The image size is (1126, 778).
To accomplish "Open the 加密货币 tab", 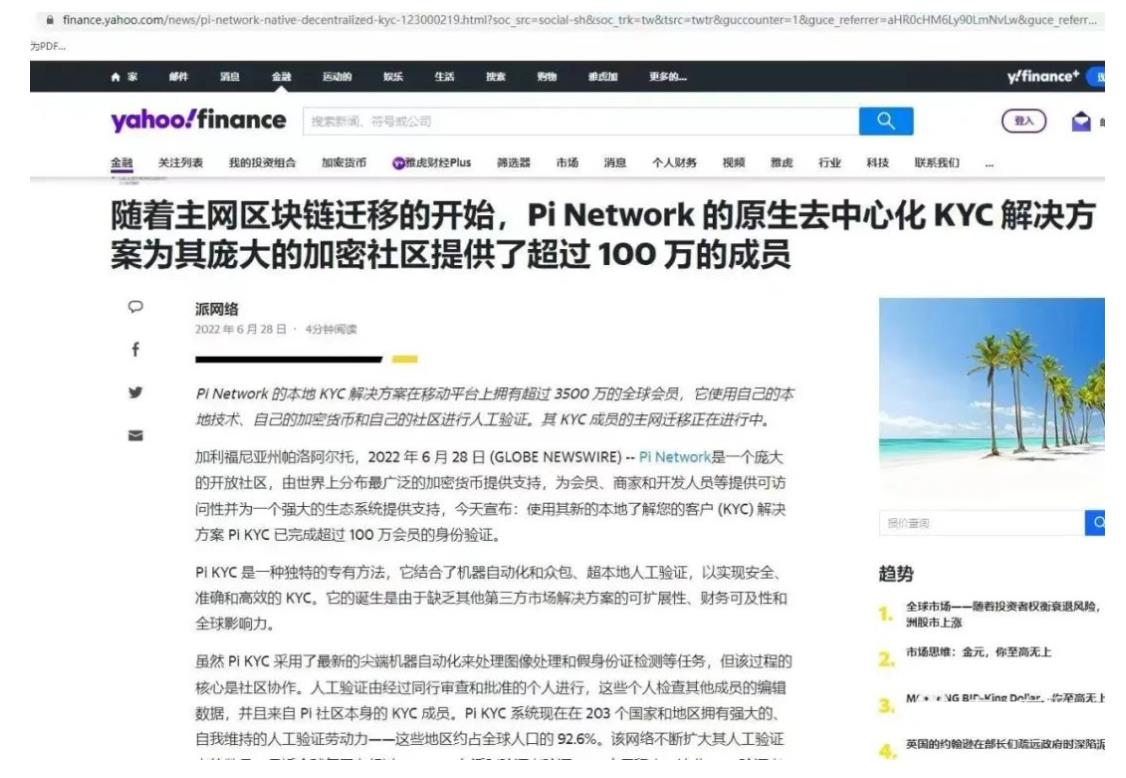I will tap(344, 163).
